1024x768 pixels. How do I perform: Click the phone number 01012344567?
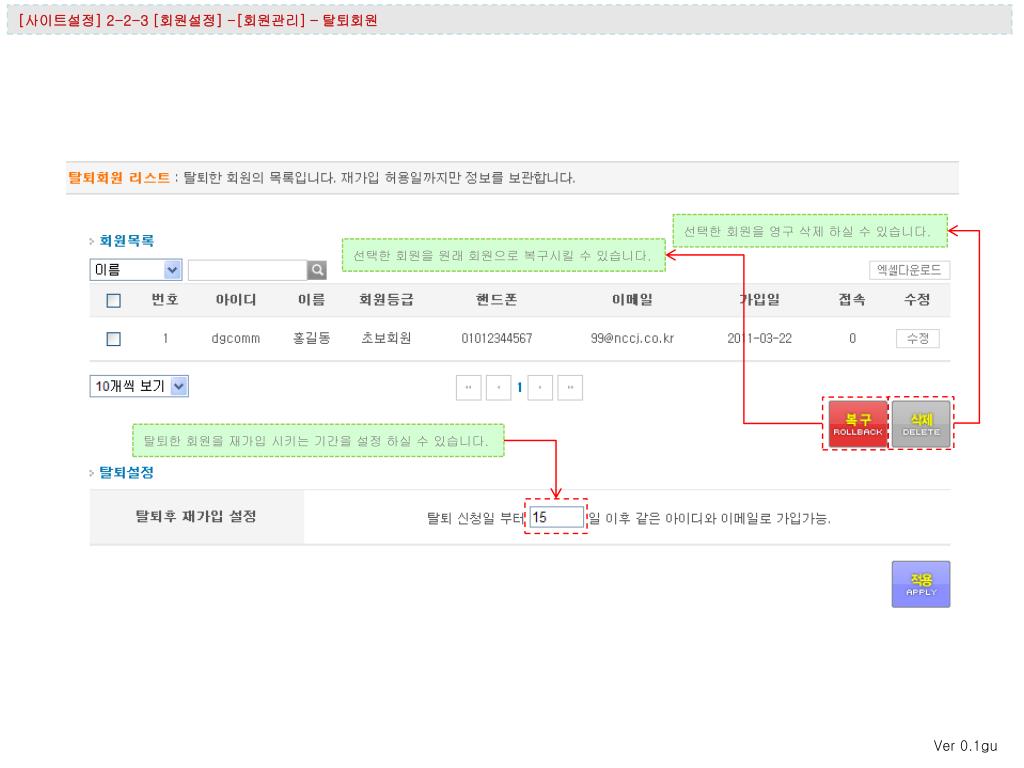pos(497,338)
